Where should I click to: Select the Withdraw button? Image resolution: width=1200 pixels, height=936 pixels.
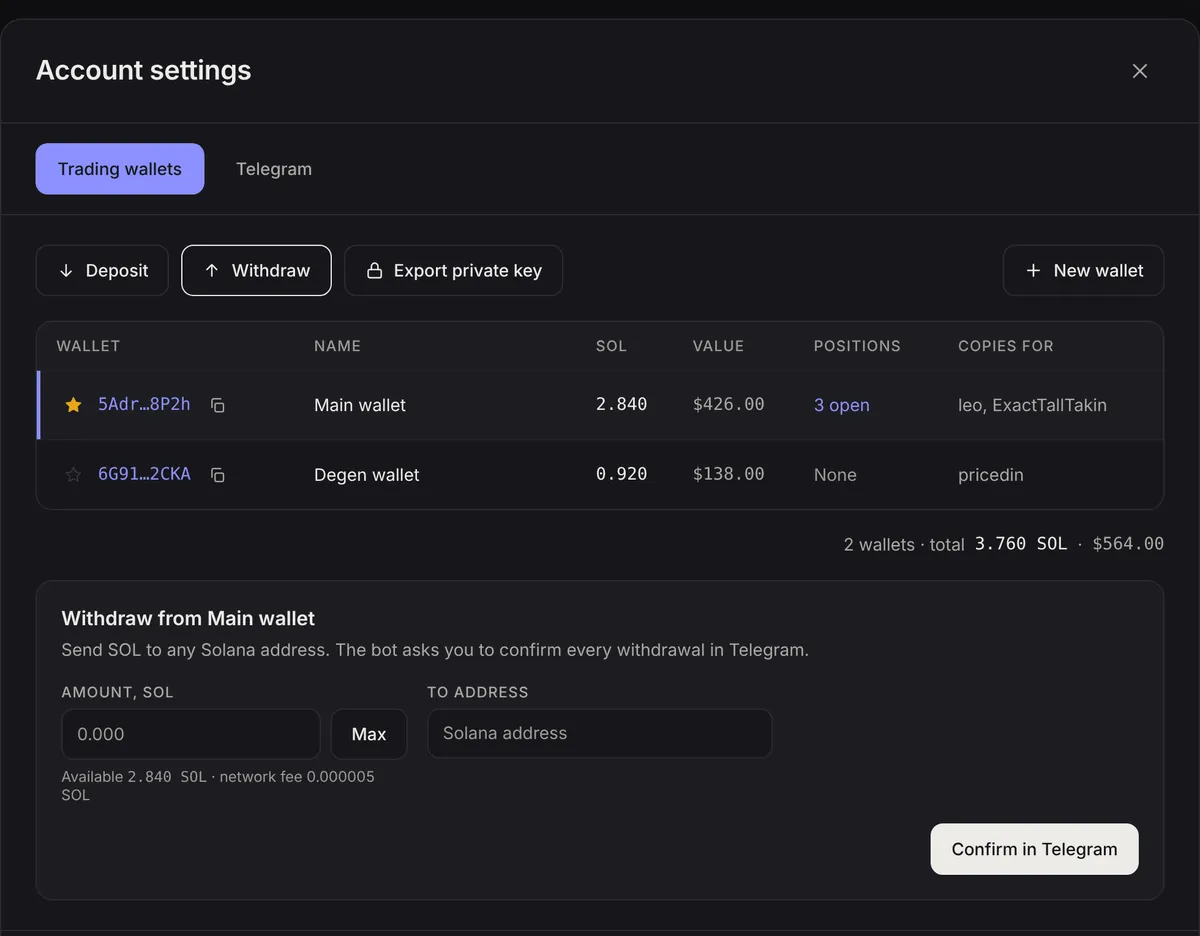click(256, 271)
